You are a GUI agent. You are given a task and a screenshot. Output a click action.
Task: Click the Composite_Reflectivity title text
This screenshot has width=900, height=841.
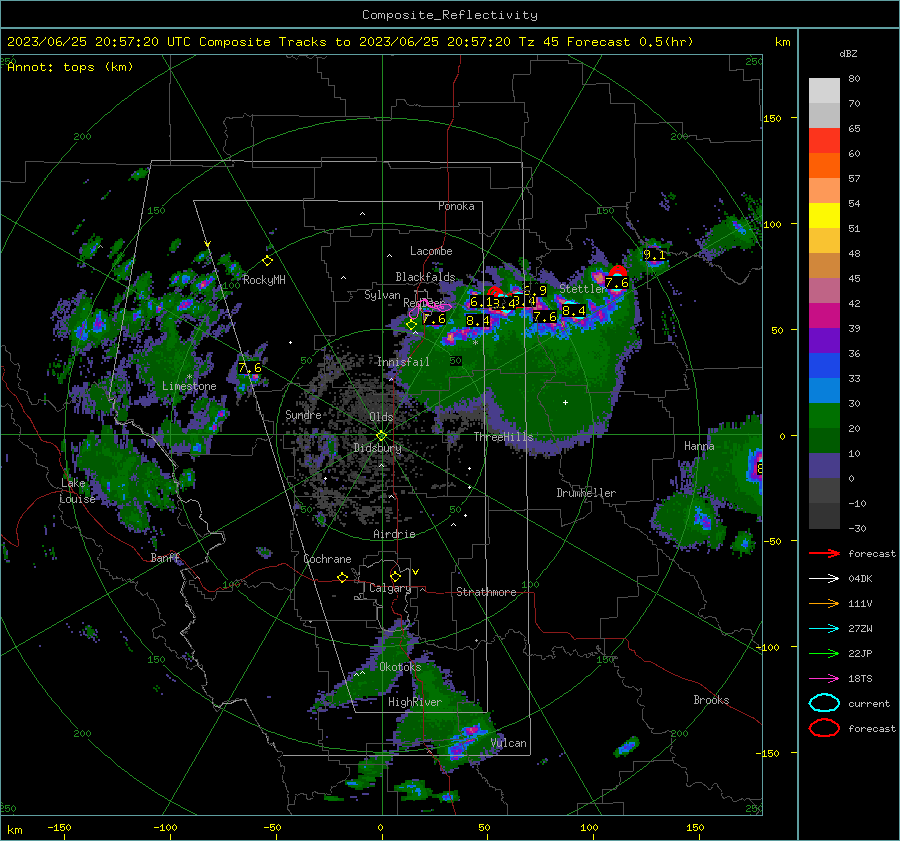pyautogui.click(x=449, y=15)
